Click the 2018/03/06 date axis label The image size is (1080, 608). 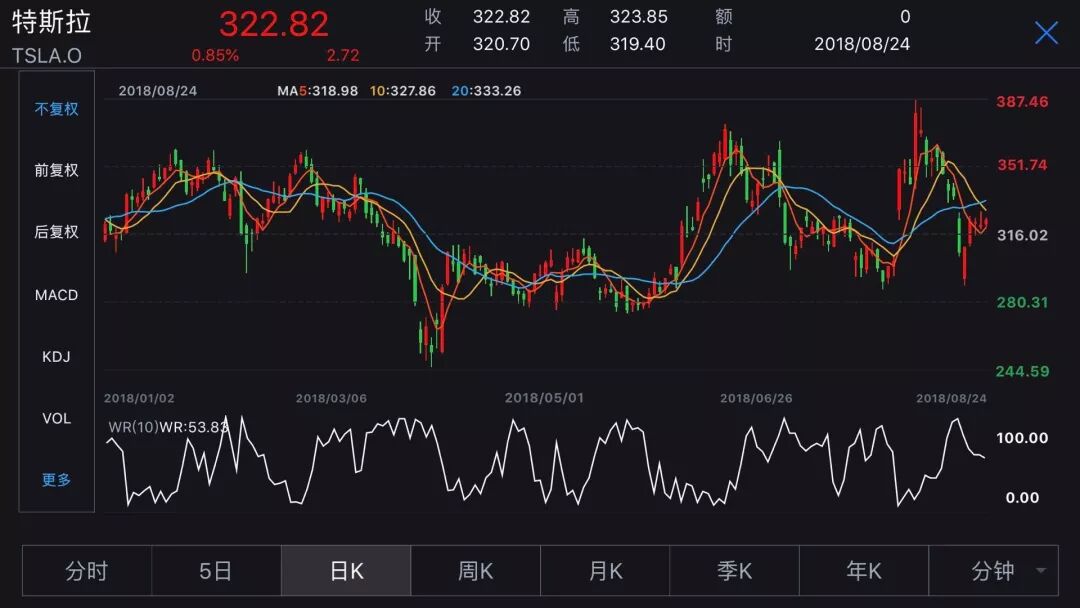[x=331, y=399]
